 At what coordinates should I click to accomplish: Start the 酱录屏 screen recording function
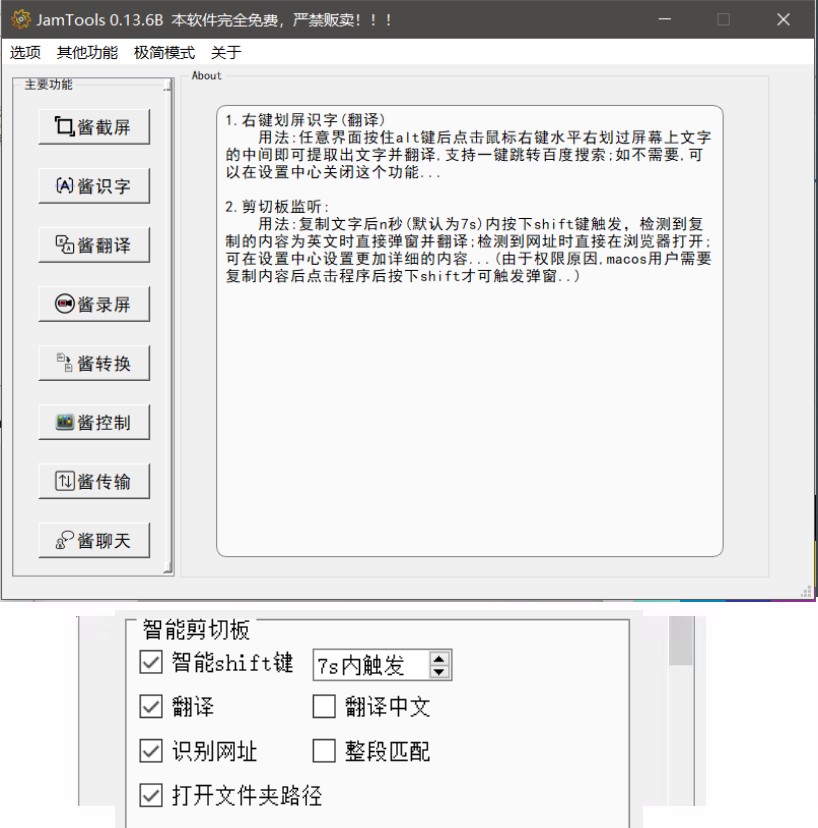pos(94,304)
